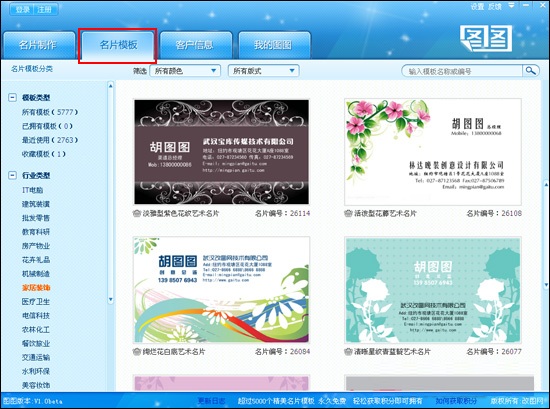Switch to the 名片模板 tab

pyautogui.click(x=118, y=45)
